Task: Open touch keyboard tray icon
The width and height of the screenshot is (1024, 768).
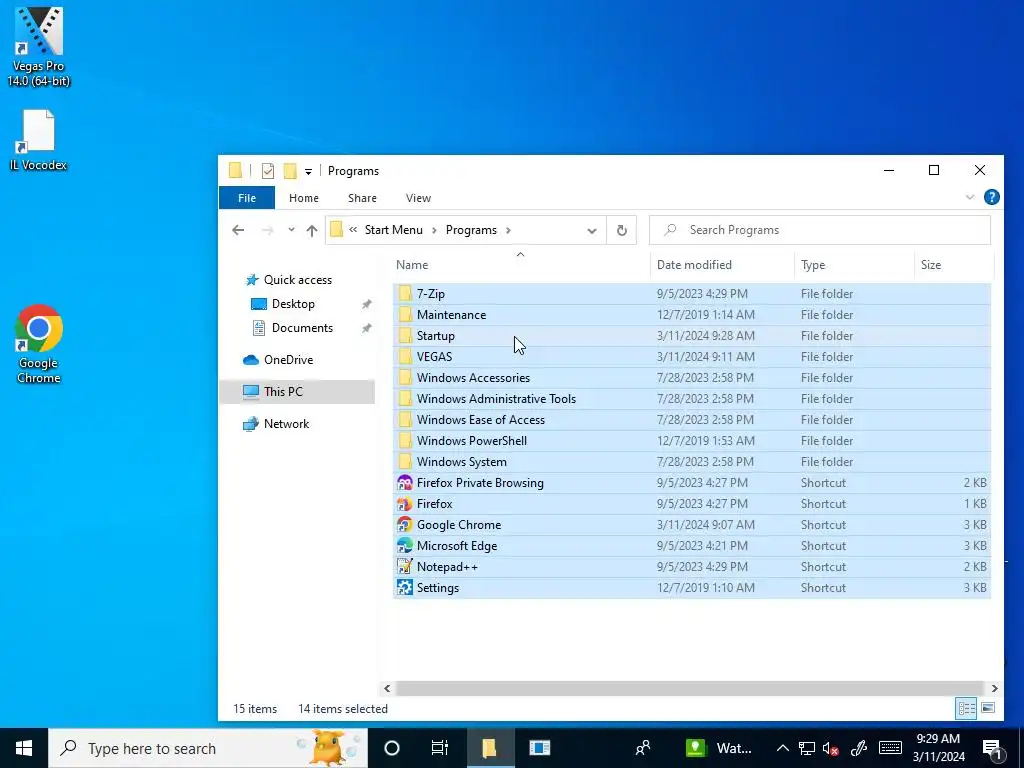Action: [x=890, y=748]
